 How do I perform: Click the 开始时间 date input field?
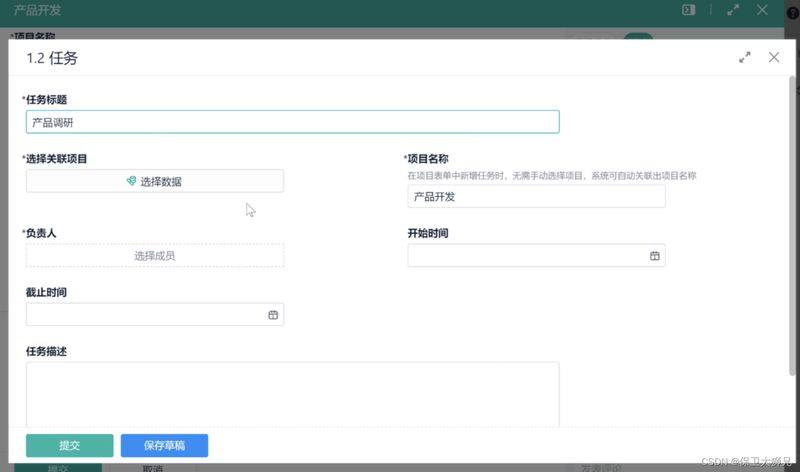536,255
